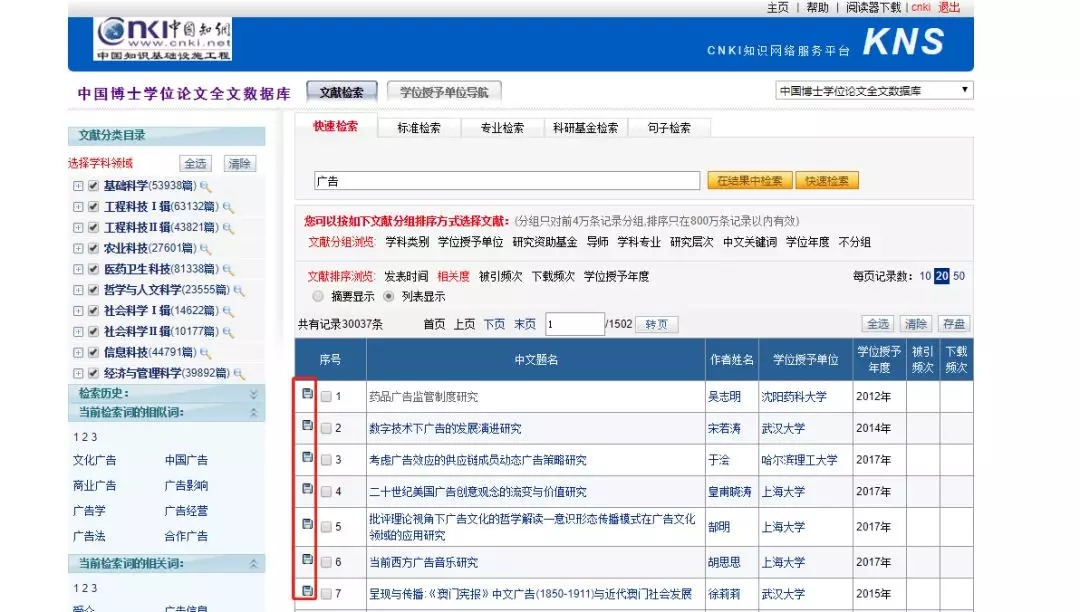1080x612 pixels.
Task: Click the page number input field
Action: tap(572, 323)
